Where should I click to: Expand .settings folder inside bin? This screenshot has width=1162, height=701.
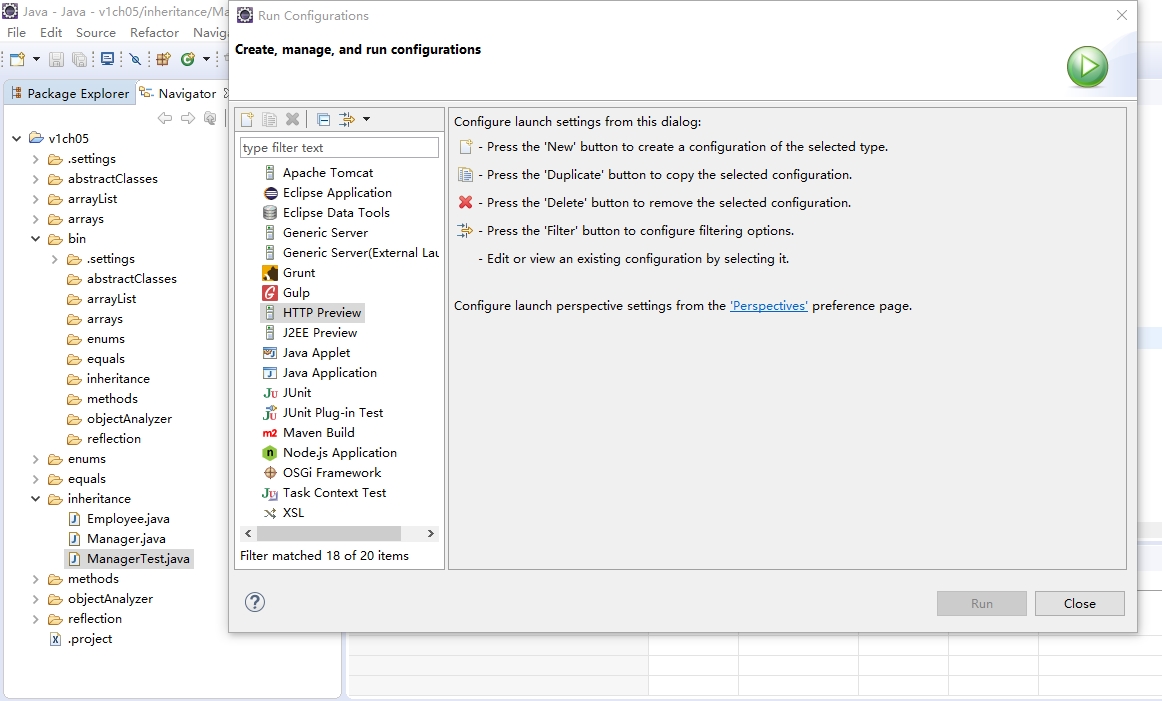[x=54, y=259]
